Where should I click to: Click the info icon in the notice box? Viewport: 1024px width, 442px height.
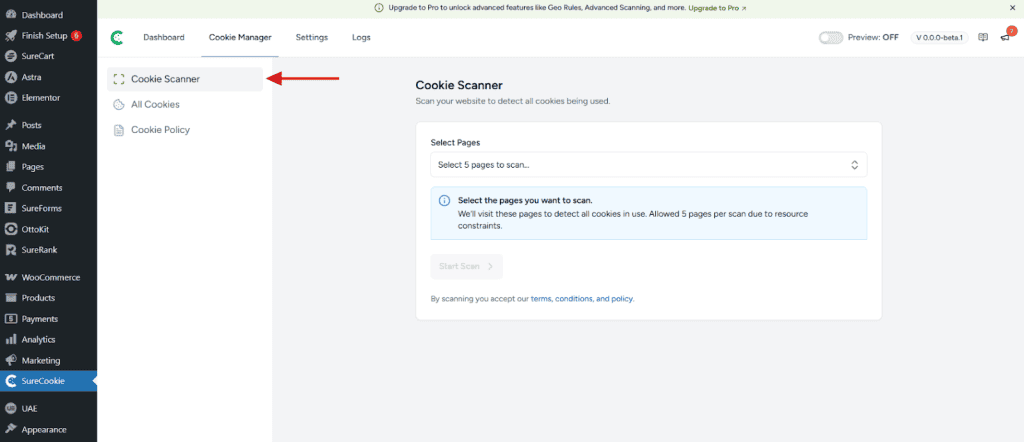[x=444, y=200]
